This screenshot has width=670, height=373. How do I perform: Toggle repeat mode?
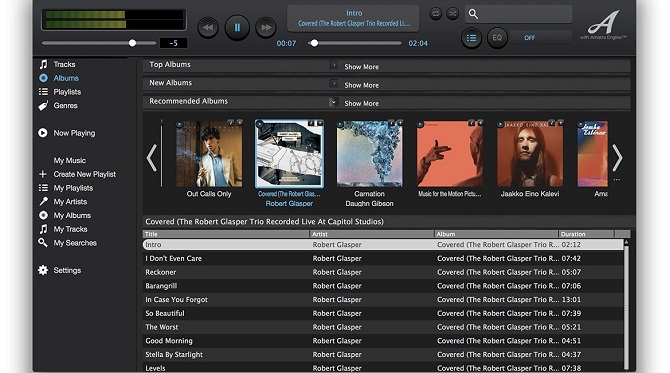436,14
